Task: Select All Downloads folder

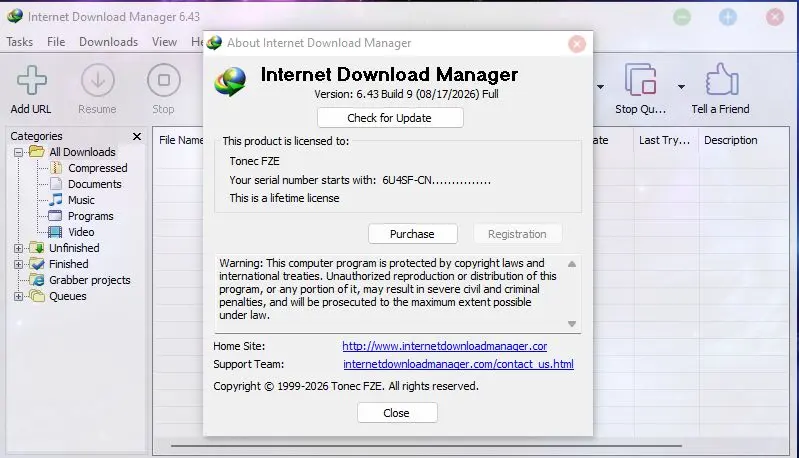Action: pos(82,152)
